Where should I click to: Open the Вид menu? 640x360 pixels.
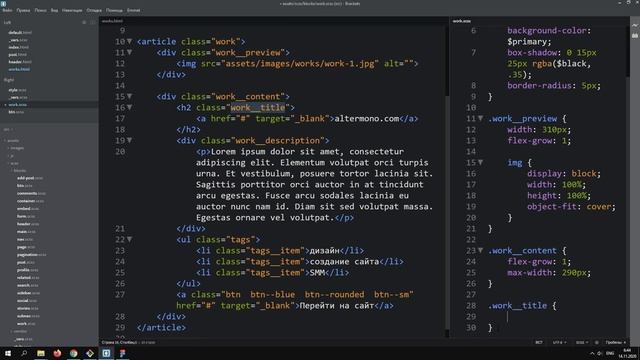coord(54,10)
